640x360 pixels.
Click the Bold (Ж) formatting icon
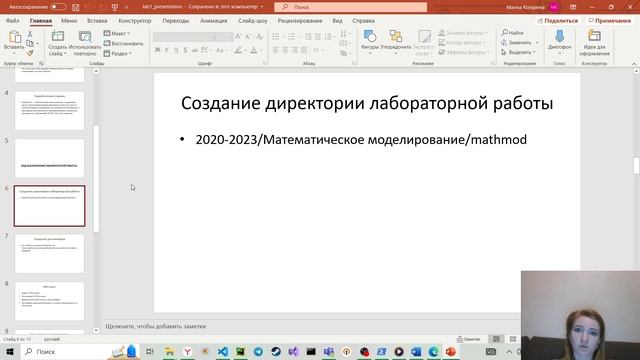(158, 50)
